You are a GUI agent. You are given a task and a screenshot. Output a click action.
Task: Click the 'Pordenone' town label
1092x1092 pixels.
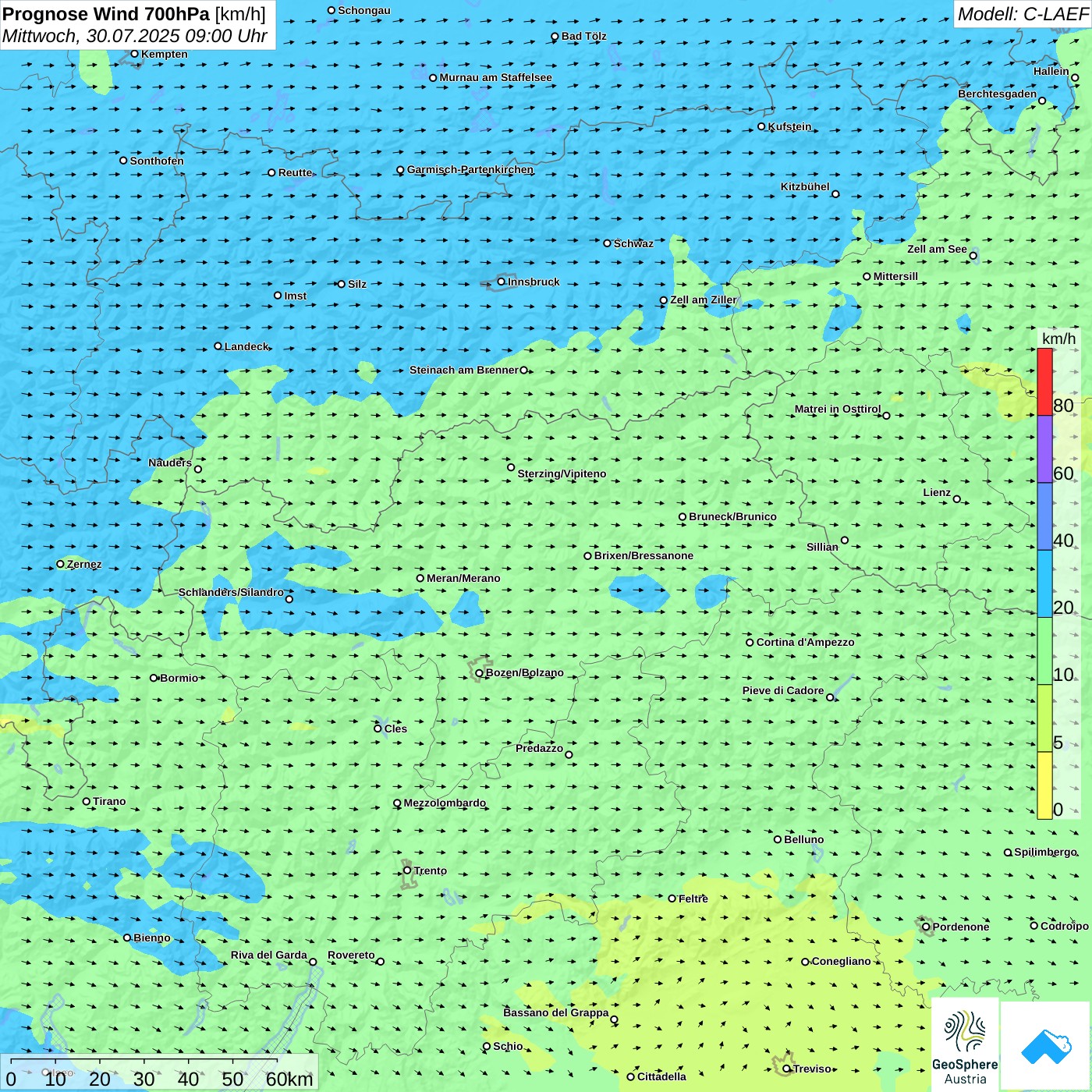[x=961, y=927]
